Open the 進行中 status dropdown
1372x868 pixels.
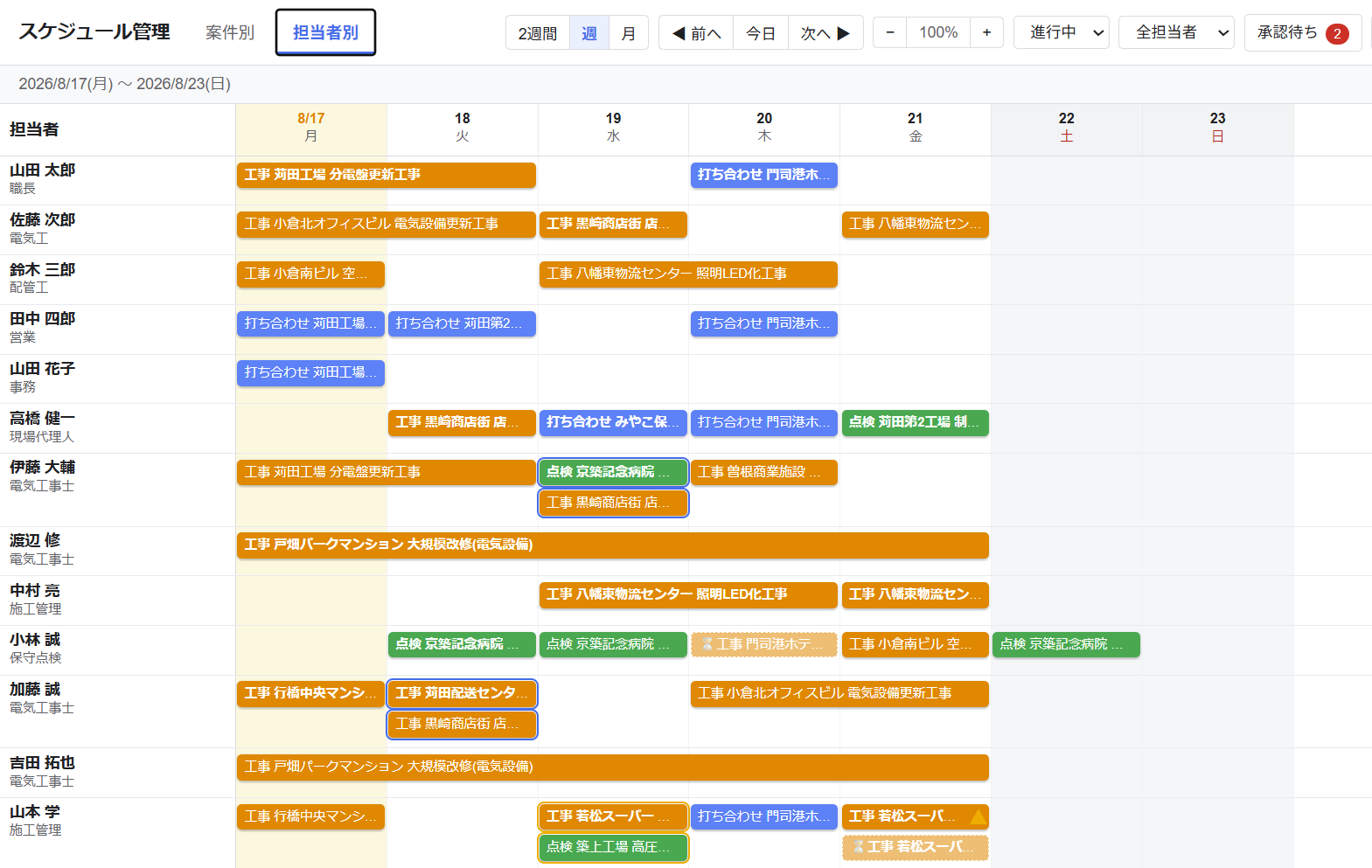click(x=1062, y=32)
